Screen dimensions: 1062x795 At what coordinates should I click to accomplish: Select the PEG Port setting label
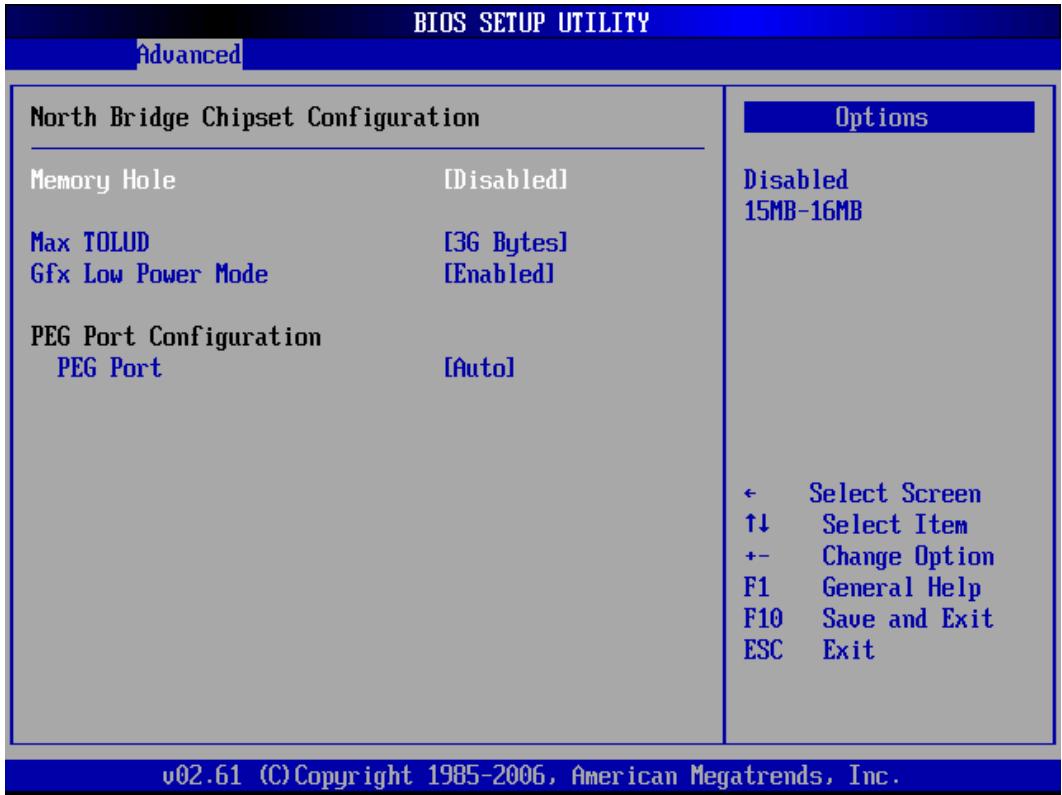pyautogui.click(x=110, y=368)
